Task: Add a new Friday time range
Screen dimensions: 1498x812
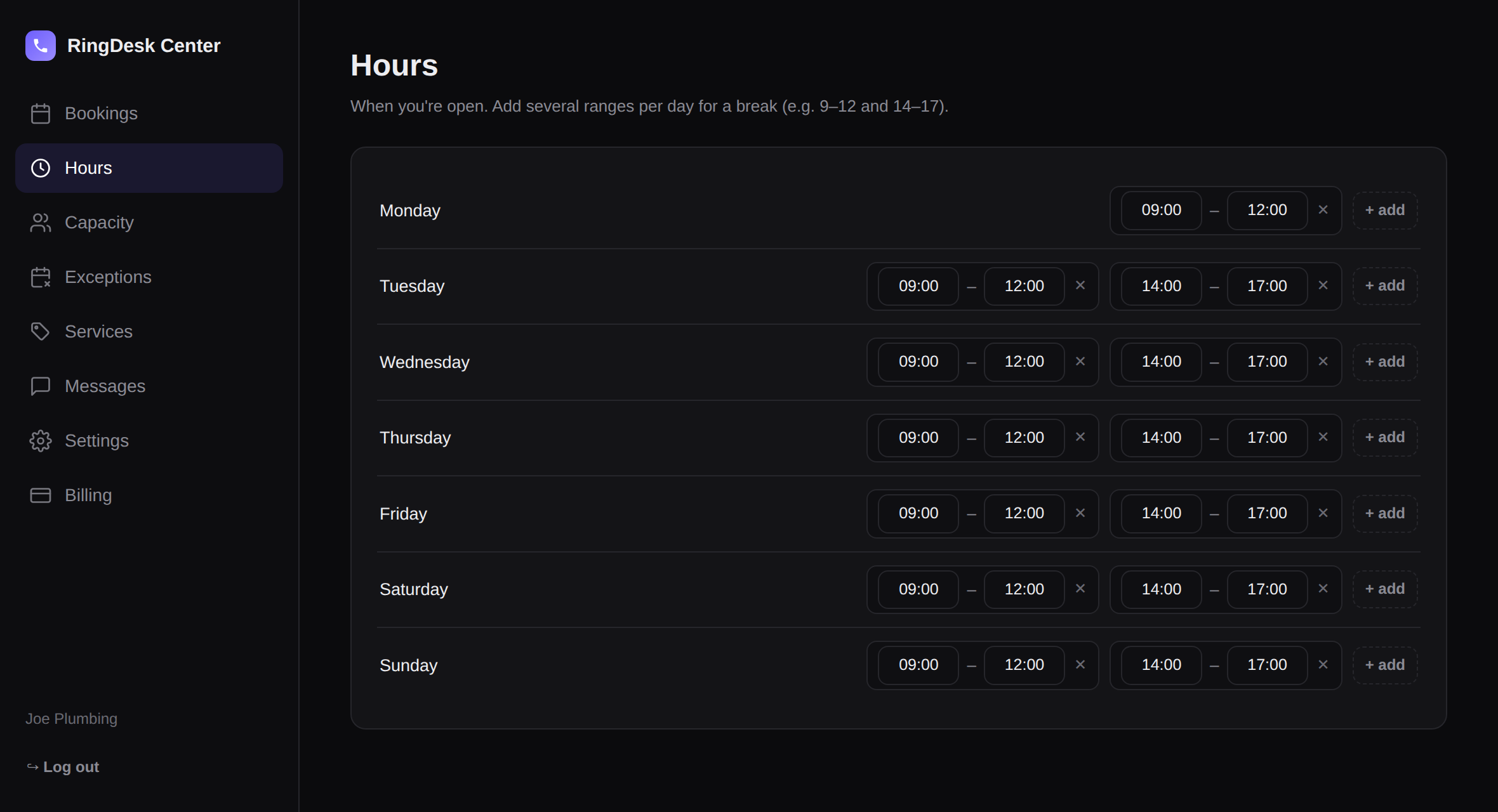Action: tap(1385, 513)
